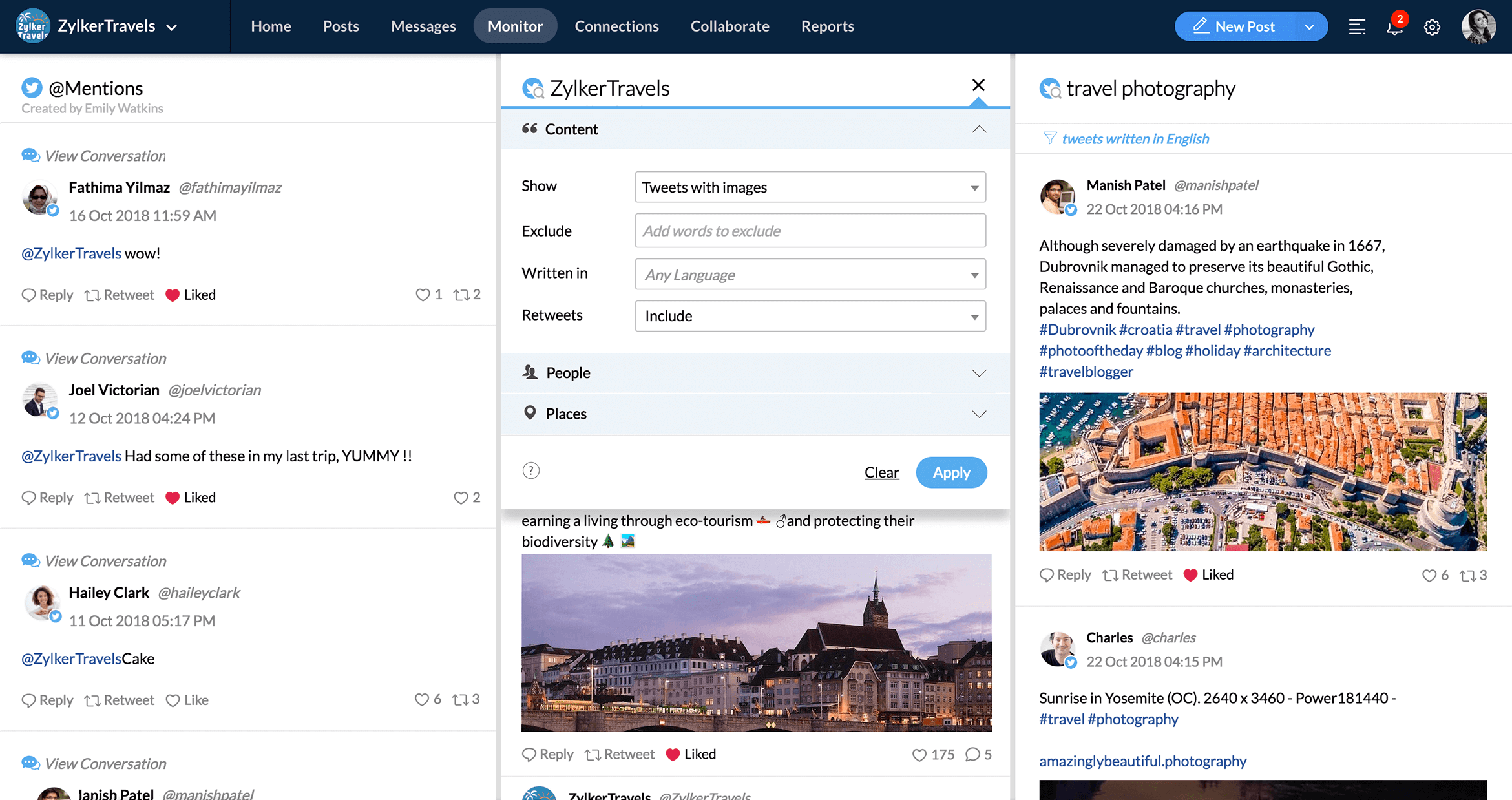The width and height of the screenshot is (1512, 800).
Task: Click the tweets written in English filter
Action: click(1135, 138)
